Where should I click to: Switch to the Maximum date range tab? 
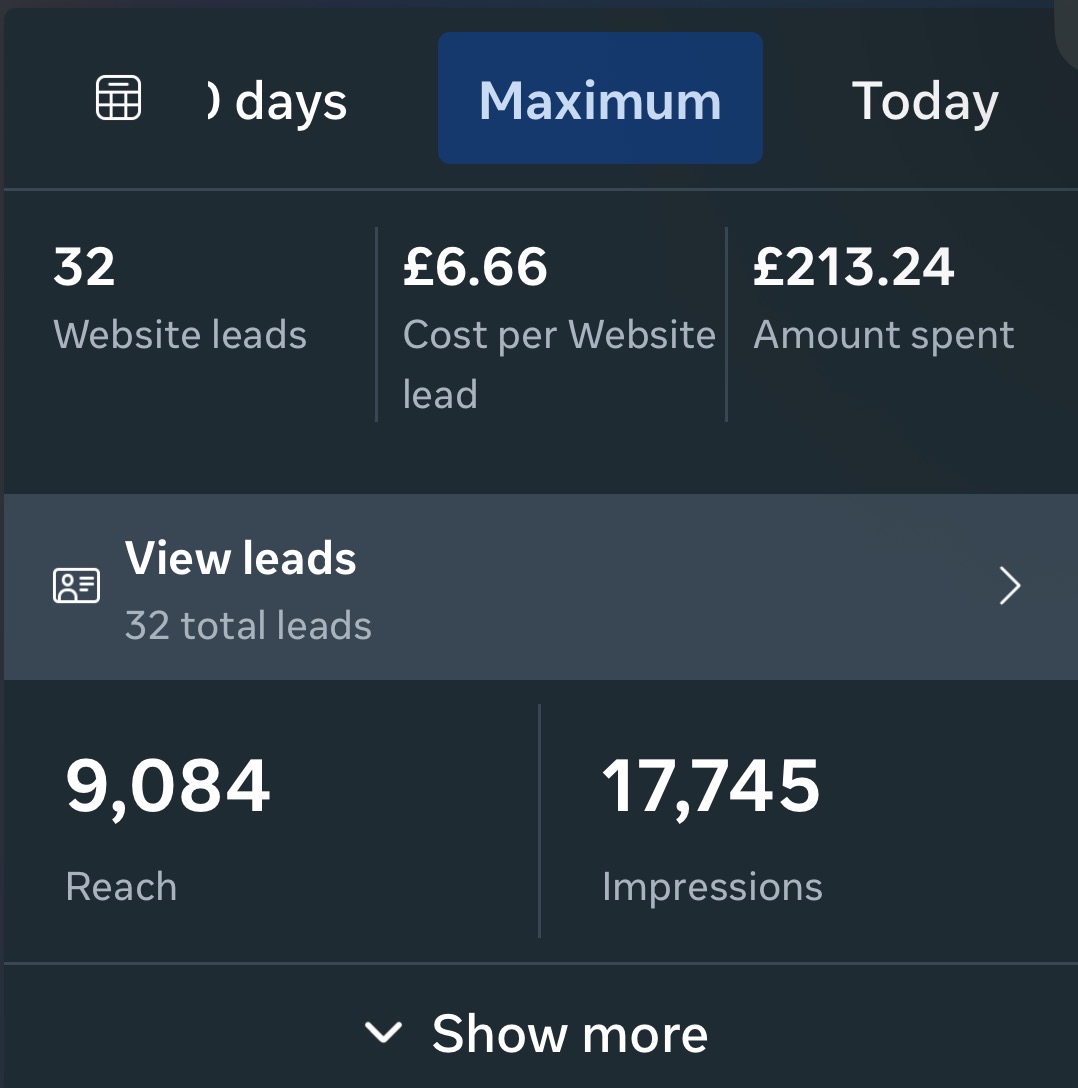pyautogui.click(x=600, y=99)
